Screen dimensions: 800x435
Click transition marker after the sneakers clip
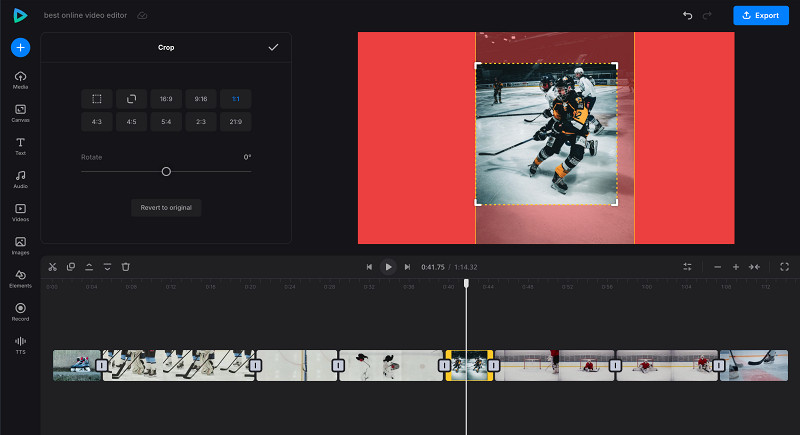tap(102, 366)
